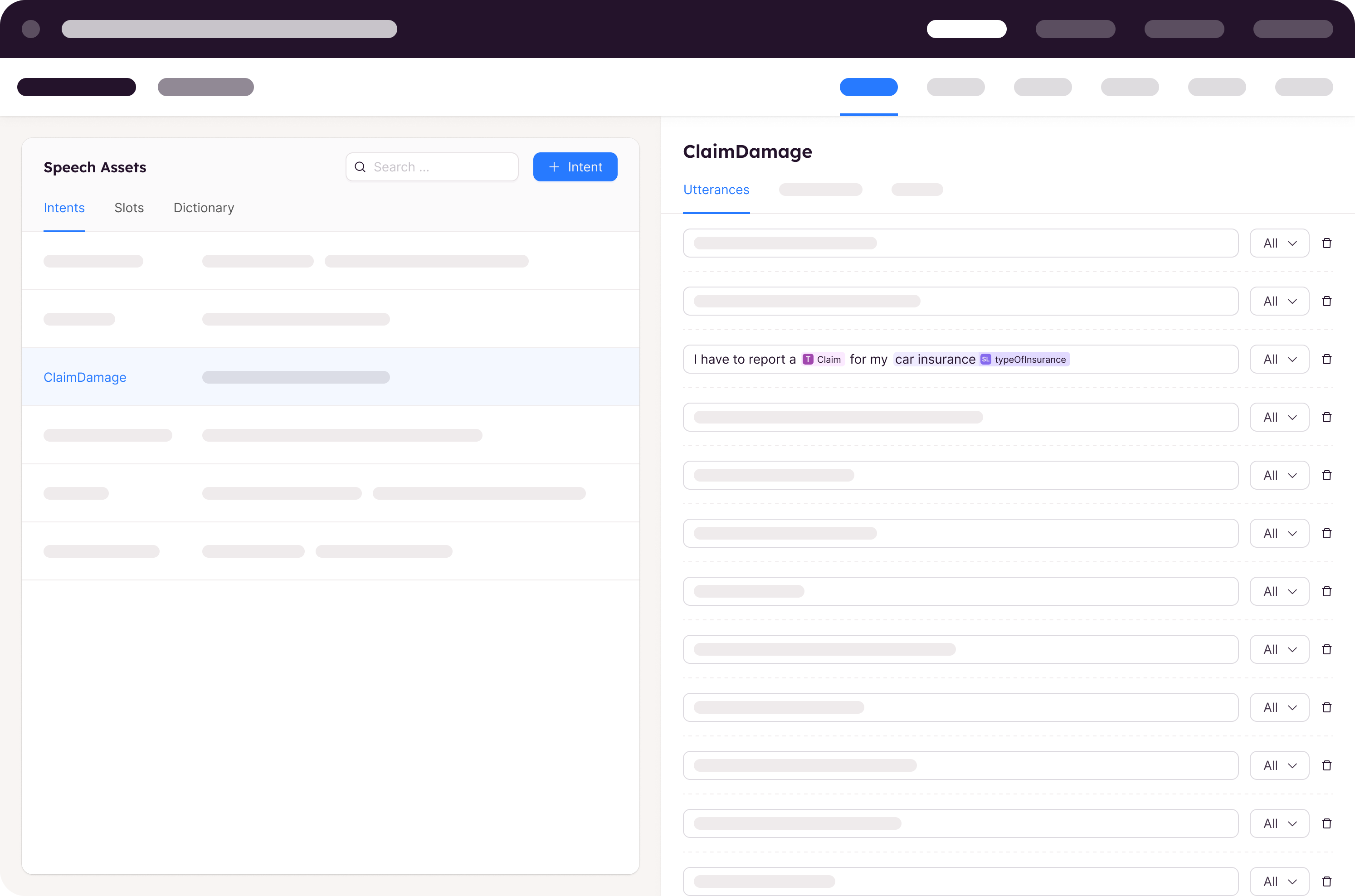
Task: Click the 'car insurance' highlighted text
Action: click(x=935, y=359)
